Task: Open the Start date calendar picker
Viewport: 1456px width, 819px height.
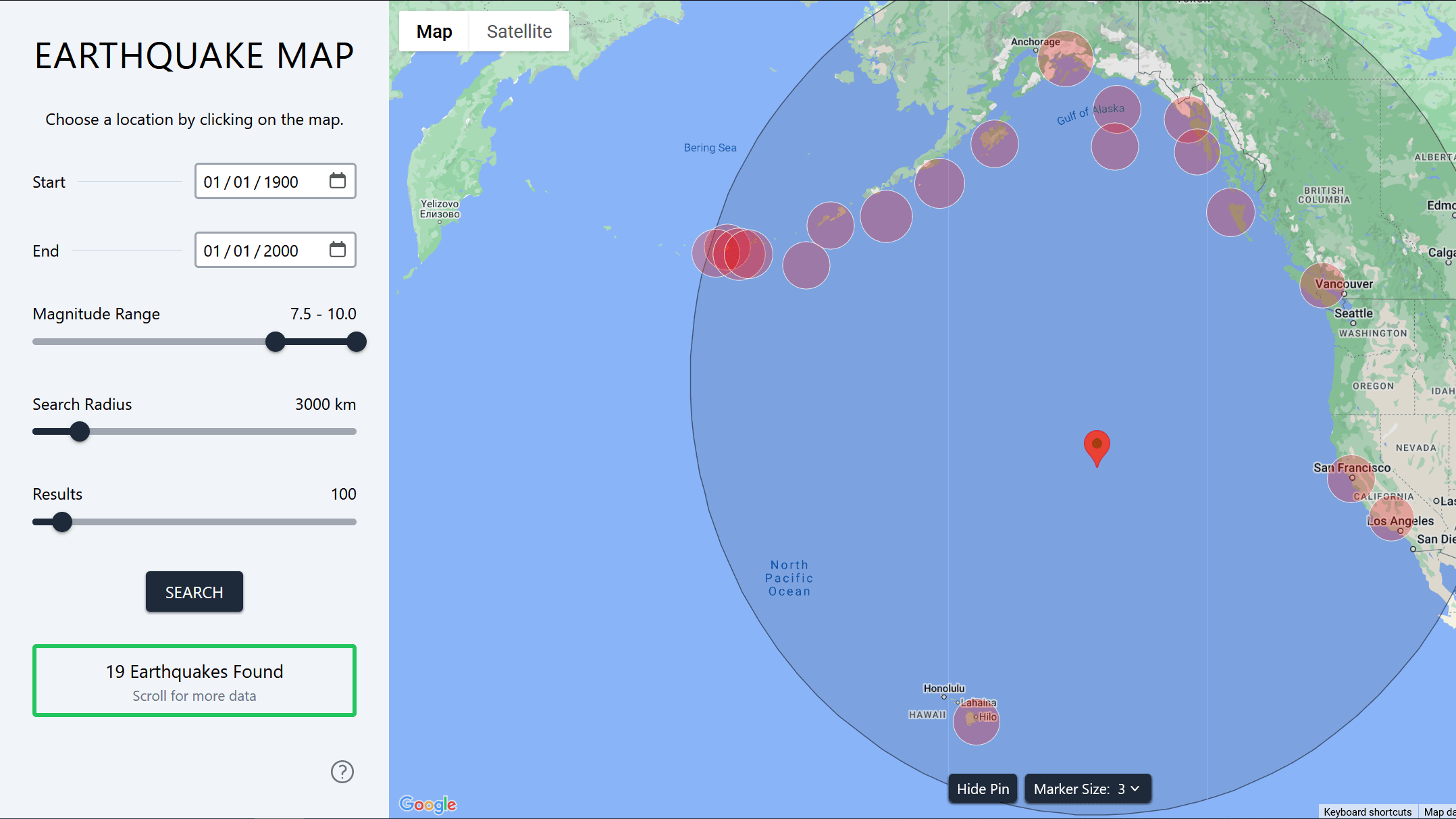Action: pos(338,181)
